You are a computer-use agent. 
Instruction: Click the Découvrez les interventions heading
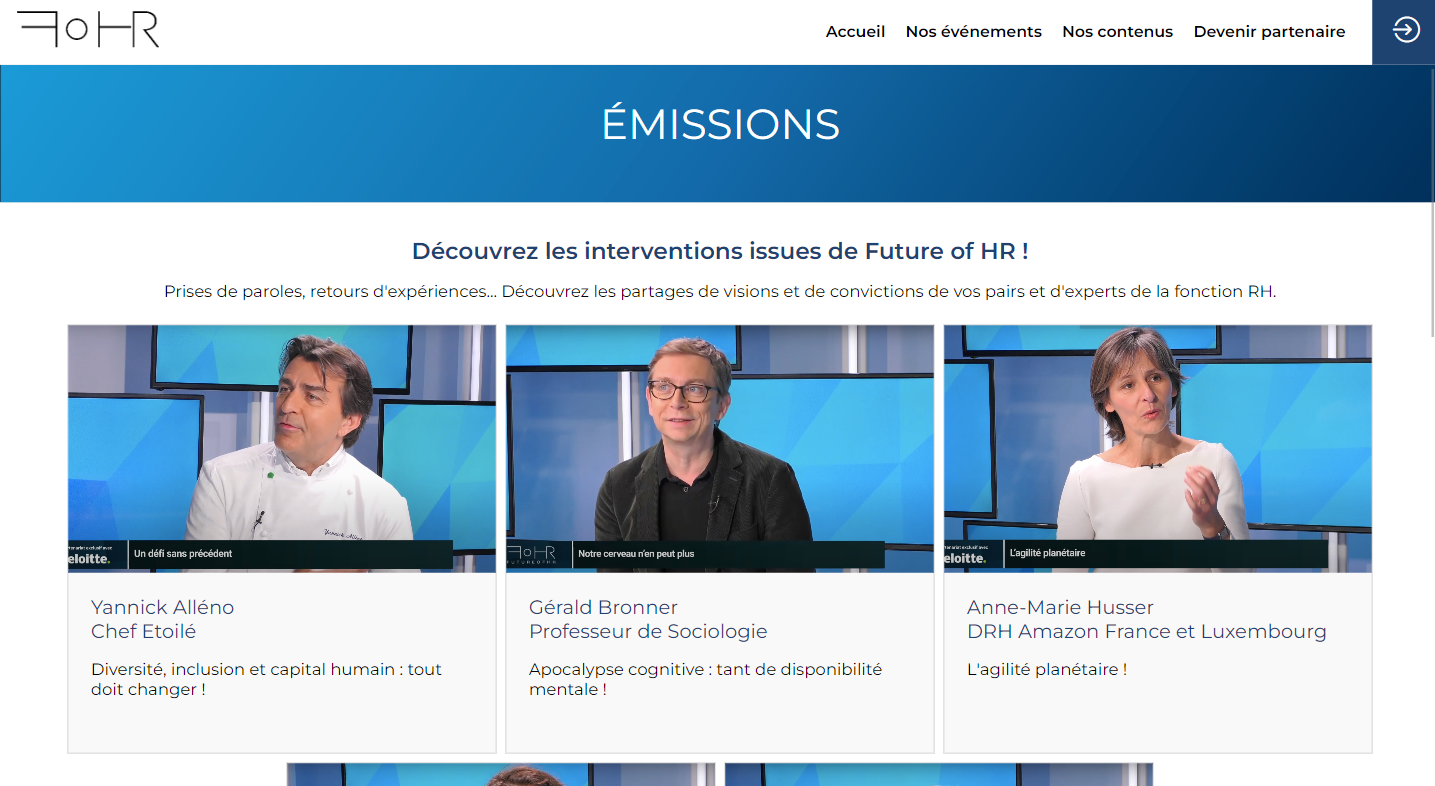point(720,251)
